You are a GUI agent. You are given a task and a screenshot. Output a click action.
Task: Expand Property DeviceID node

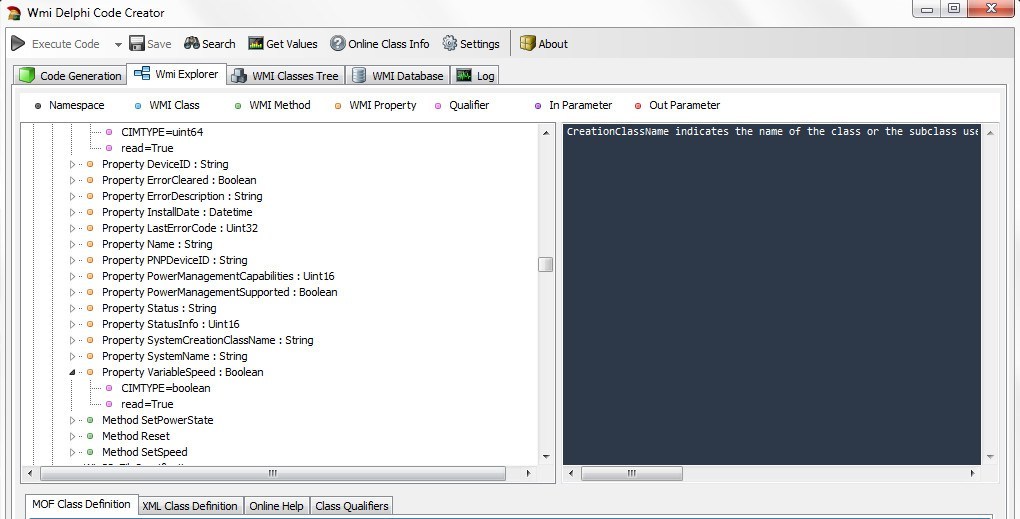[72, 165]
